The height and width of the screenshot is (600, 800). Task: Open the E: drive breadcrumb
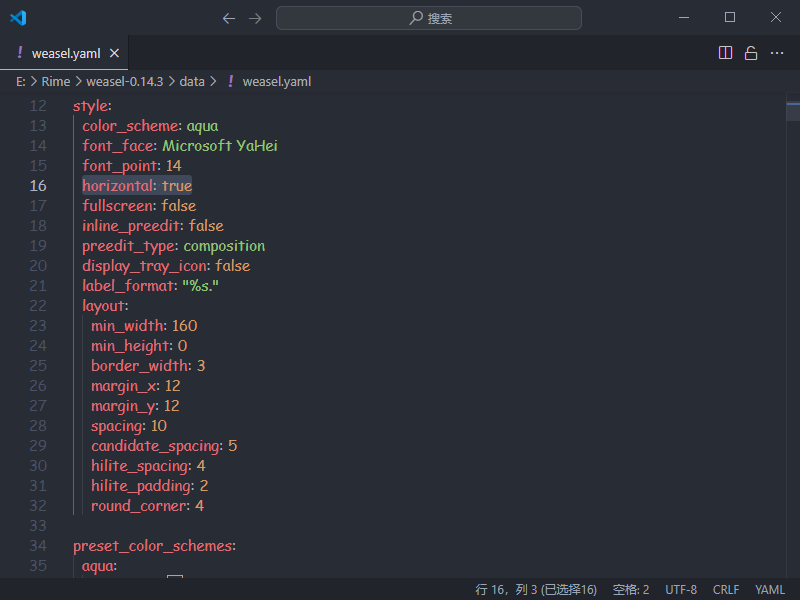tap(21, 81)
